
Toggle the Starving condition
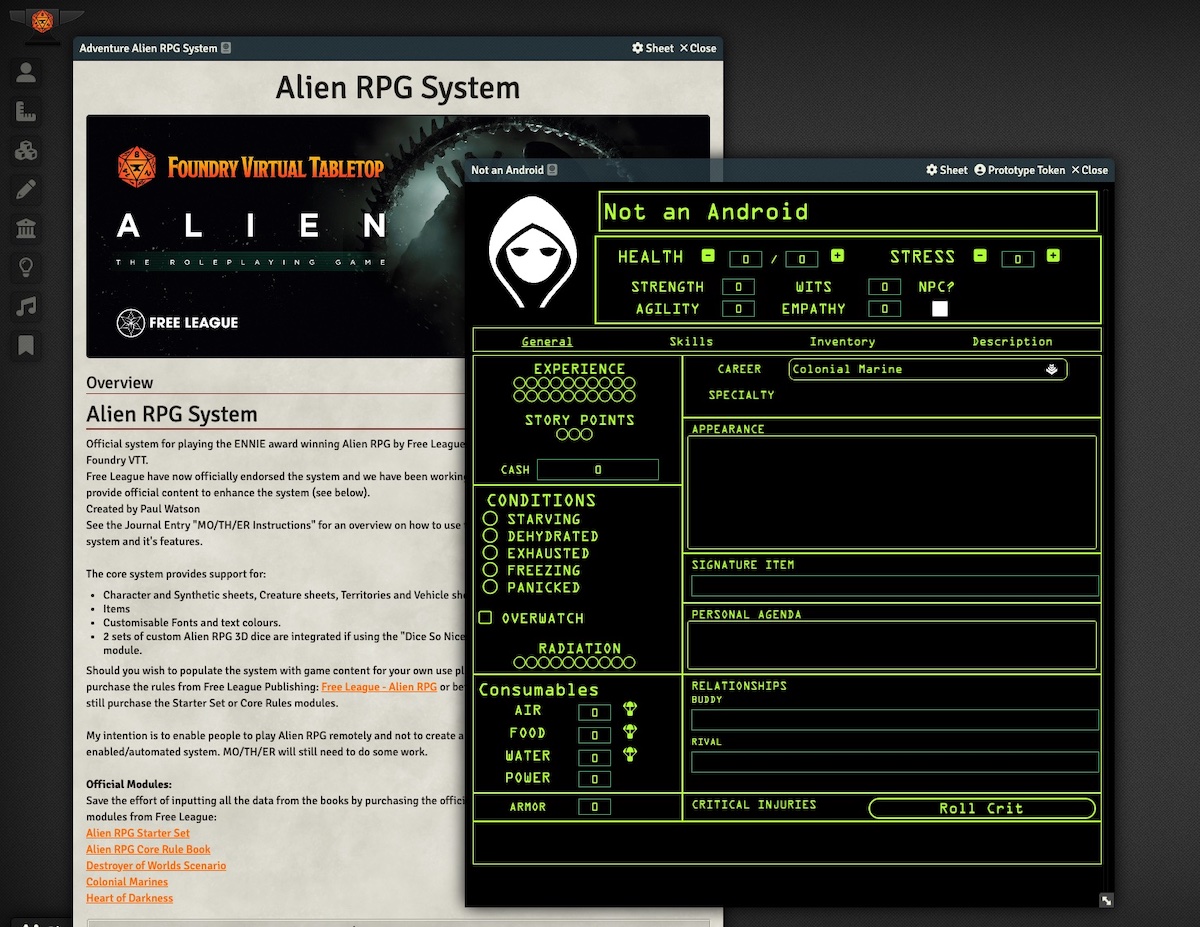(490, 519)
